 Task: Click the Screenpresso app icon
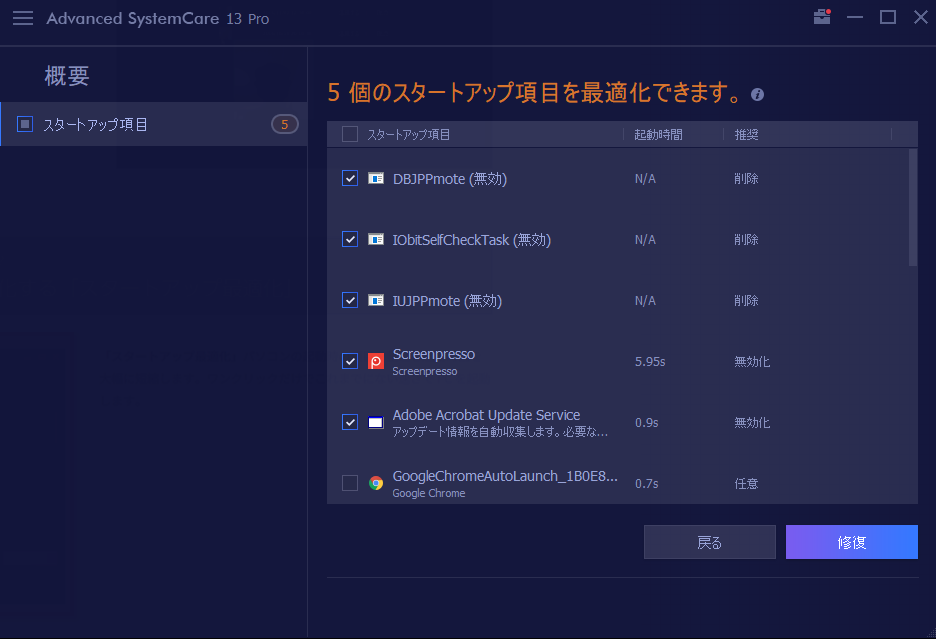pyautogui.click(x=375, y=361)
